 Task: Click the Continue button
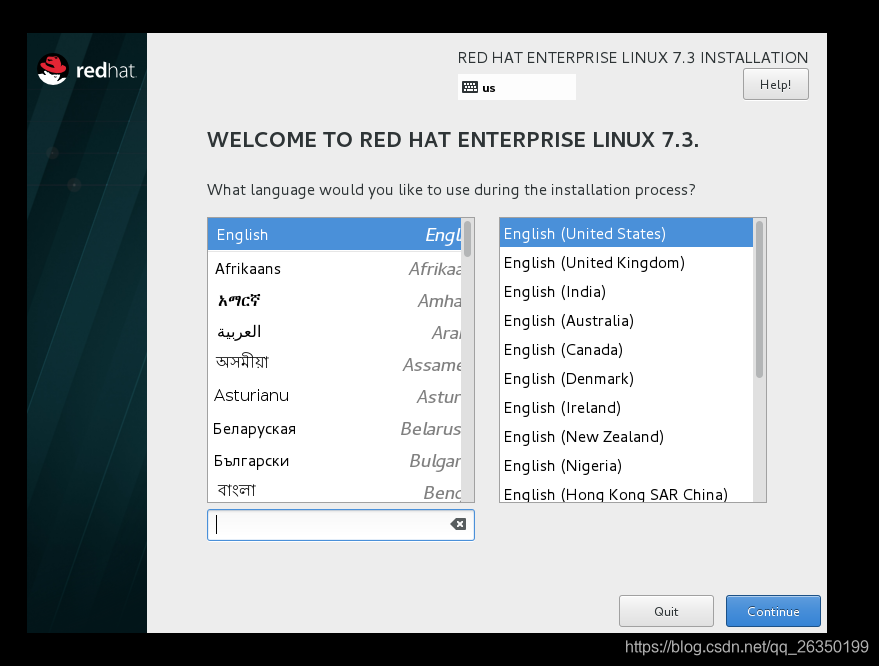pos(773,611)
